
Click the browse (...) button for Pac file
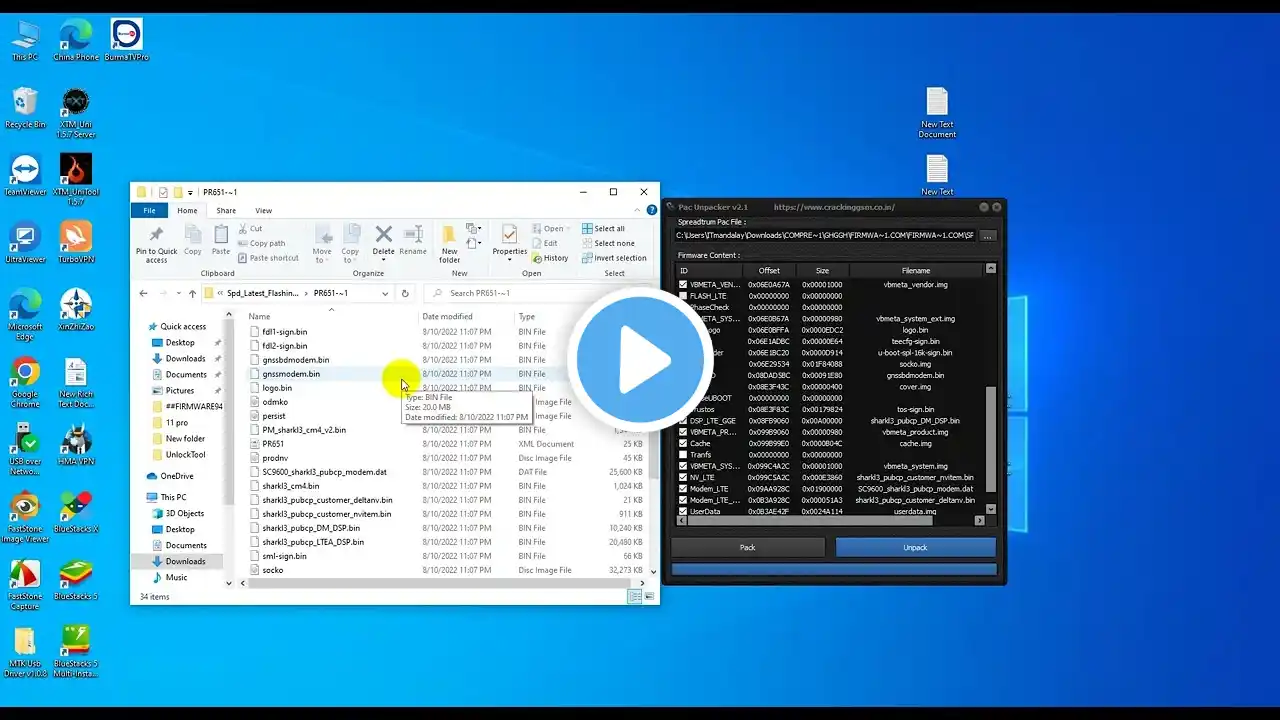pyautogui.click(x=988, y=236)
